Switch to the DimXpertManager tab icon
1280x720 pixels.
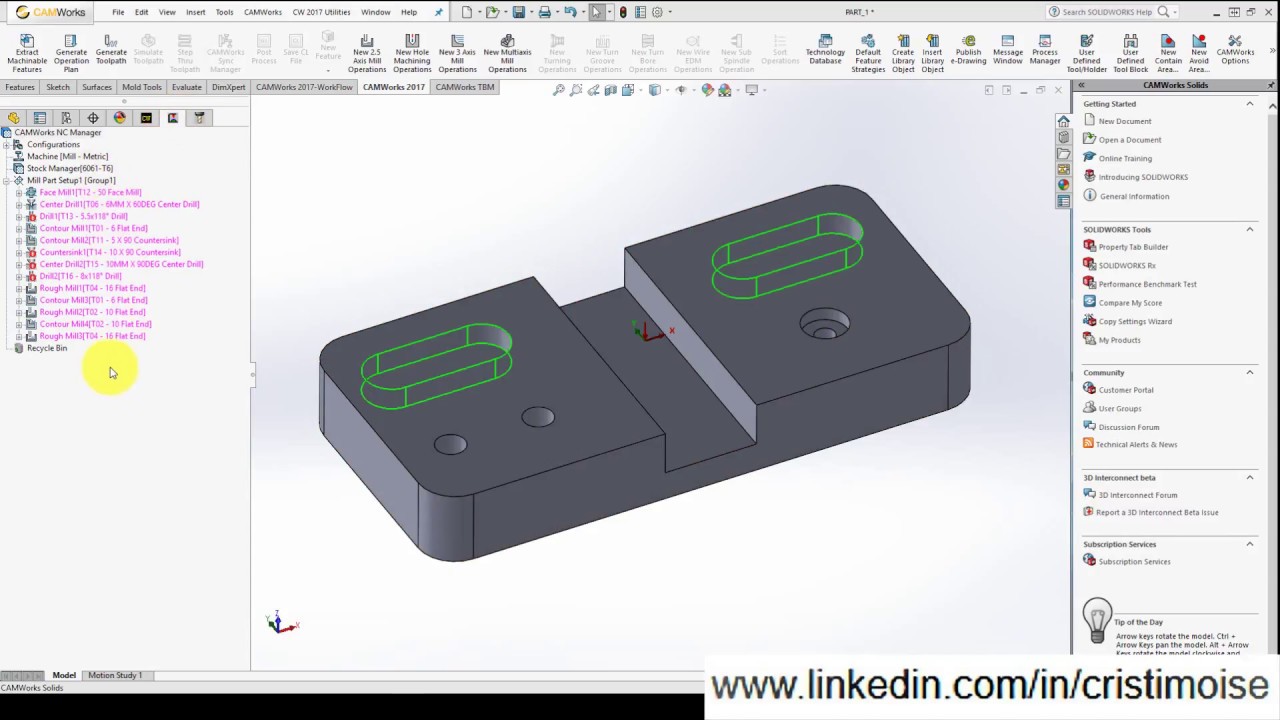93,118
